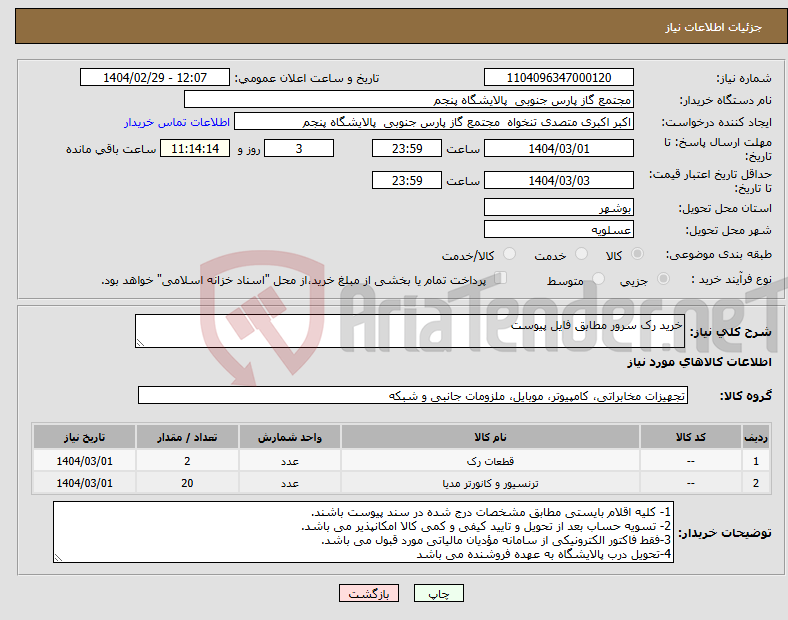Click the city field عسلویه
This screenshot has width=788, height=620.
tap(558, 230)
